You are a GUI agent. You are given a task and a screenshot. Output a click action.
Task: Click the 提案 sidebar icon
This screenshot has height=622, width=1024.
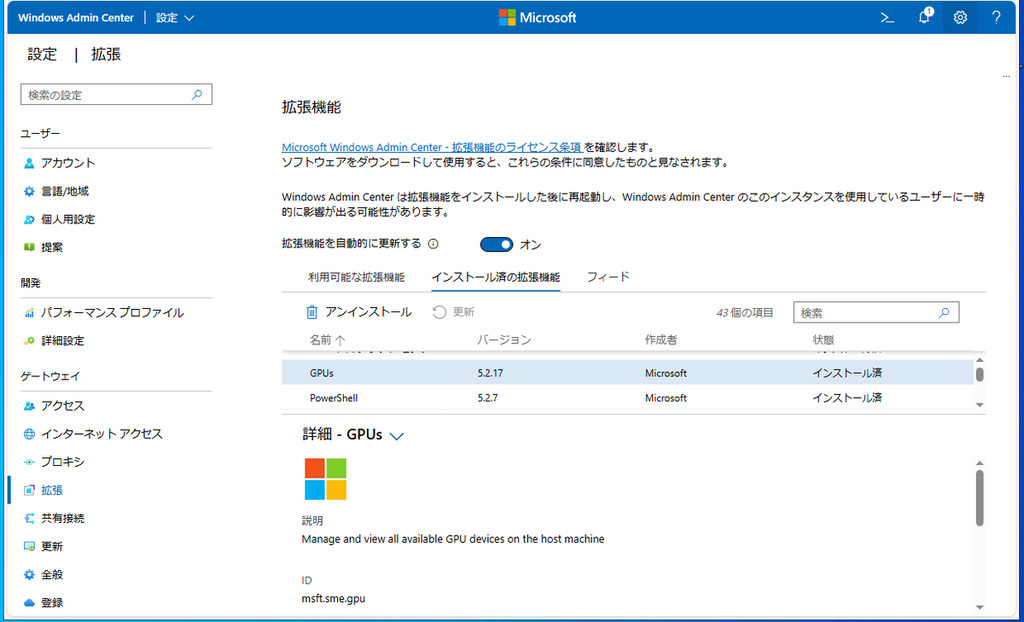(29, 248)
